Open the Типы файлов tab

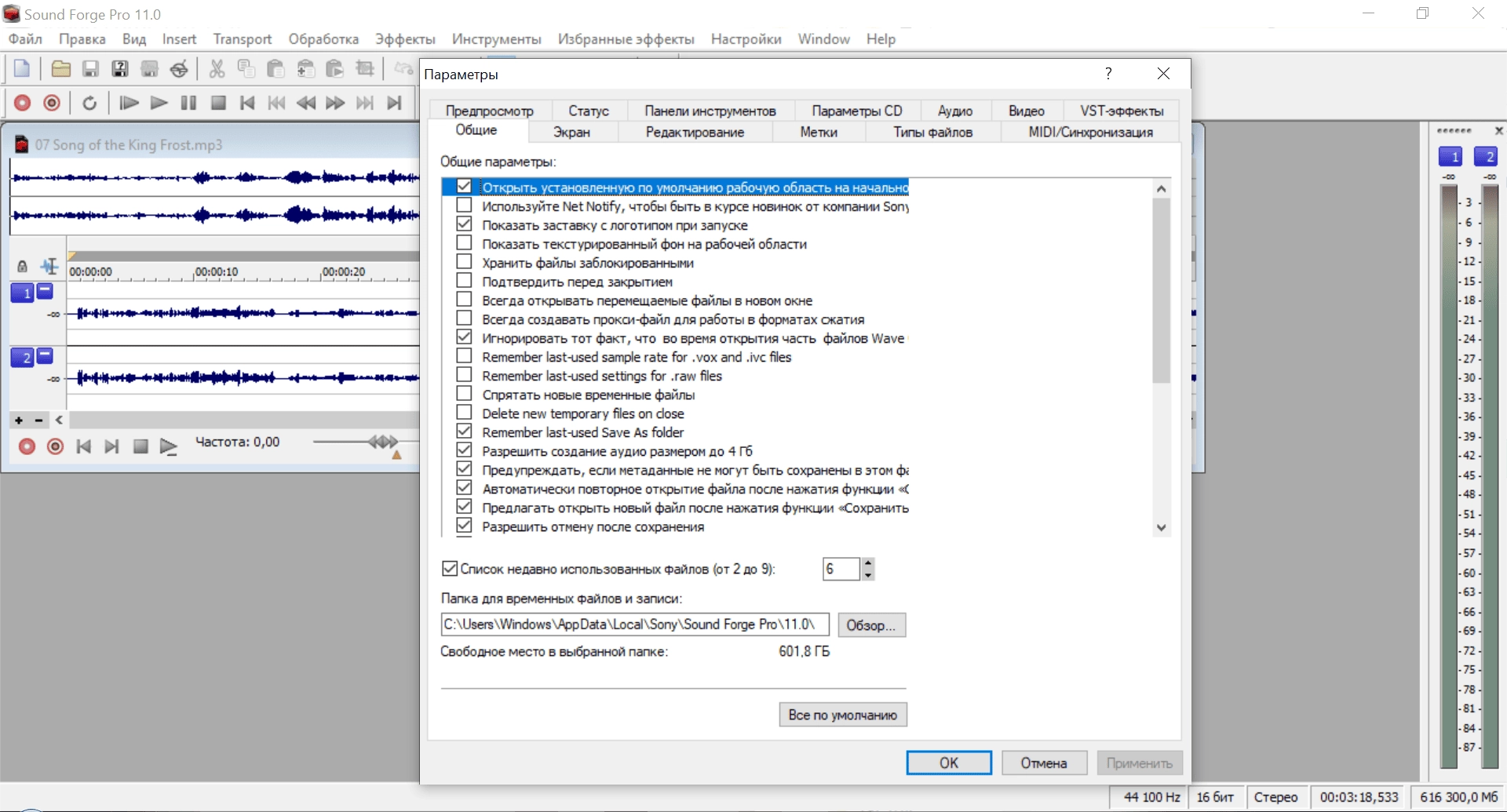pos(932,132)
